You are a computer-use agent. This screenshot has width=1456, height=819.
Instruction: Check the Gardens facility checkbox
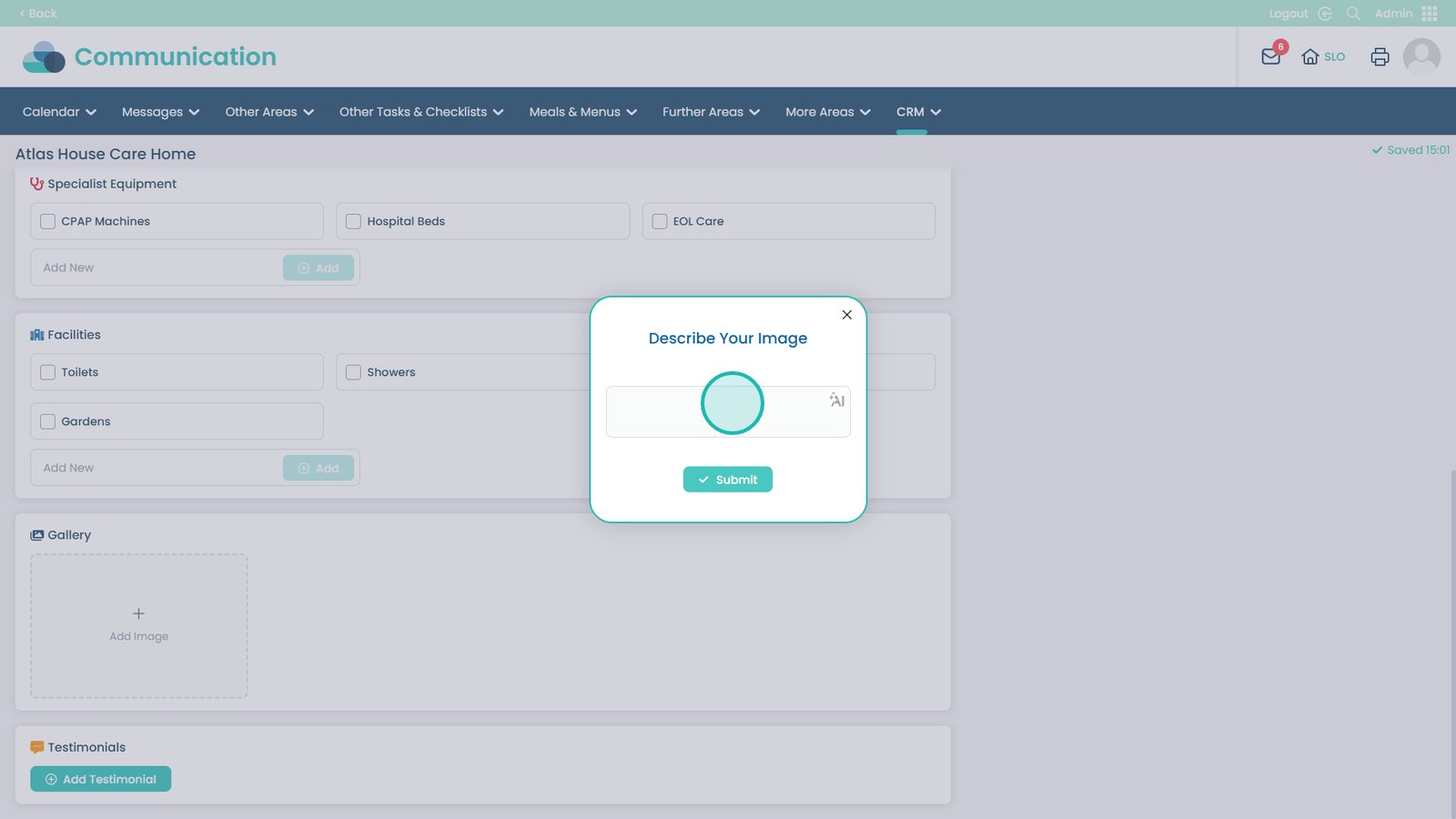point(48,421)
